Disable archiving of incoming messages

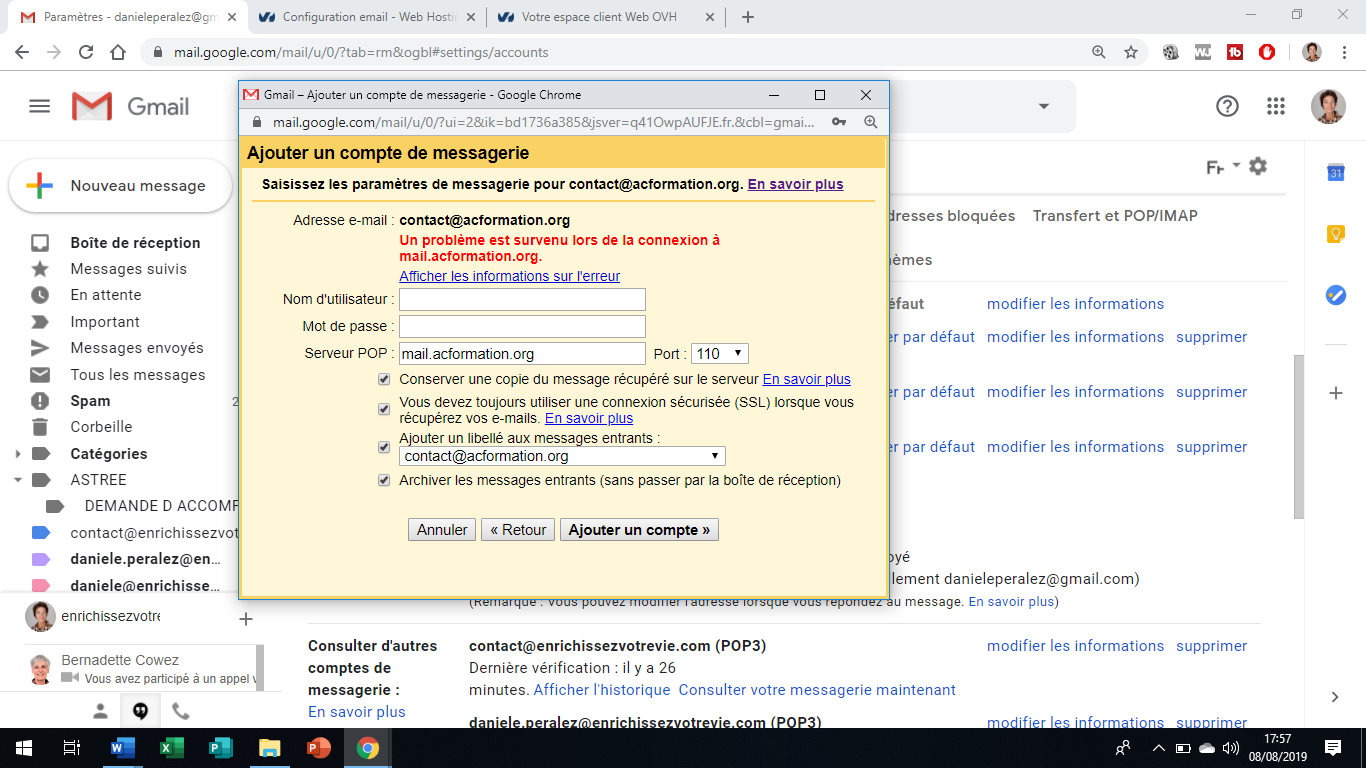384,480
